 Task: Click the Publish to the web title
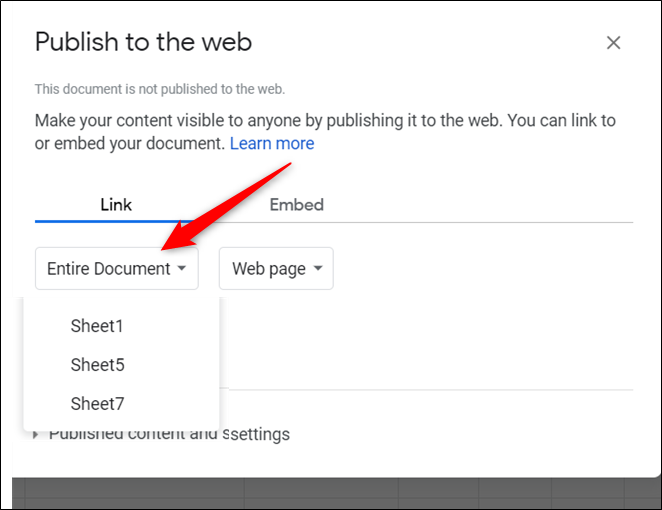click(143, 42)
